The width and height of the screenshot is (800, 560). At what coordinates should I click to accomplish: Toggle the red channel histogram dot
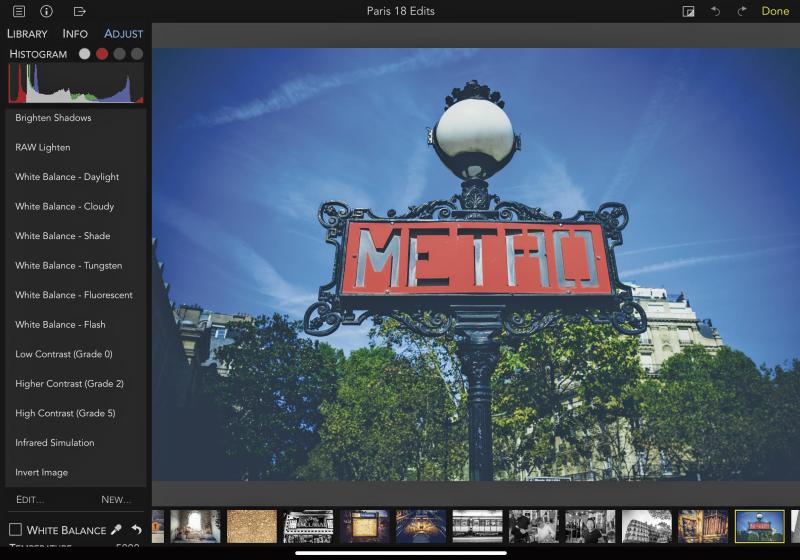(102, 54)
